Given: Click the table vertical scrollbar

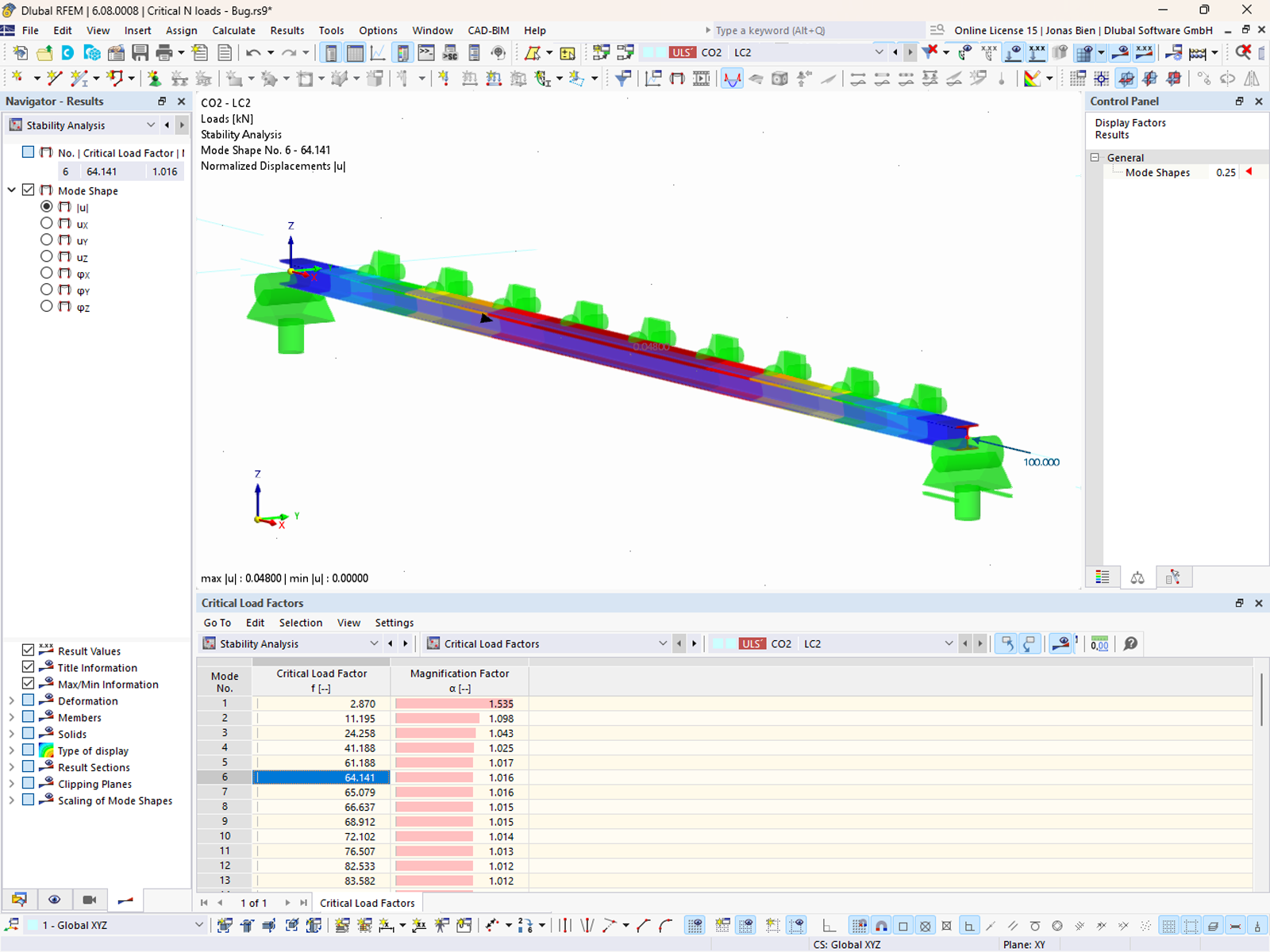Looking at the screenshot, I should pyautogui.click(x=1261, y=698).
